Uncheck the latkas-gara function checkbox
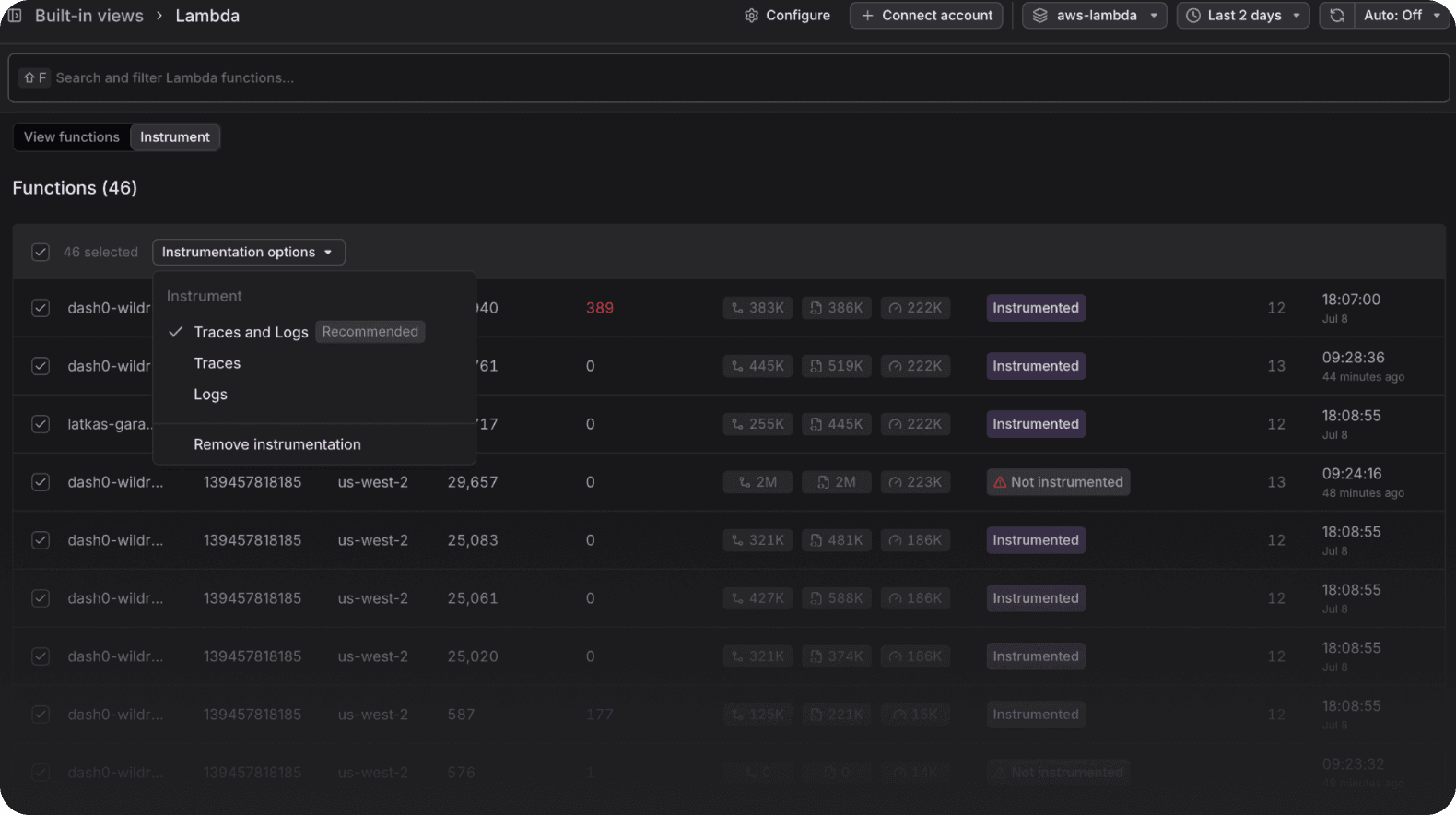 point(41,424)
